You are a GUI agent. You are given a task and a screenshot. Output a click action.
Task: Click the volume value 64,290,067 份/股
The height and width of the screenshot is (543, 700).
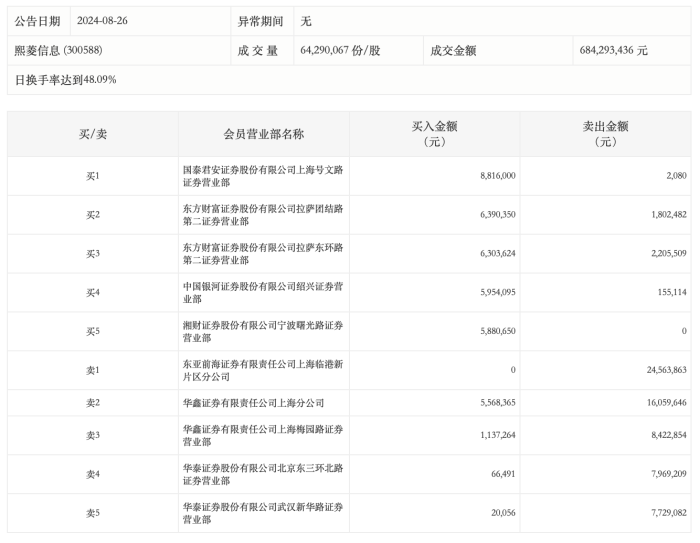pyautogui.click(x=340, y=50)
